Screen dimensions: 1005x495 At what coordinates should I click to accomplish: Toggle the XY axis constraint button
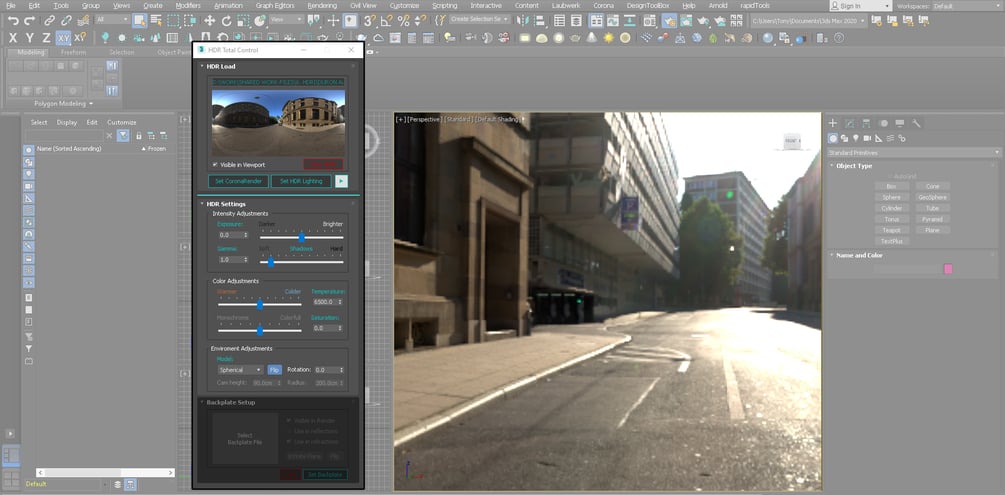coord(63,38)
